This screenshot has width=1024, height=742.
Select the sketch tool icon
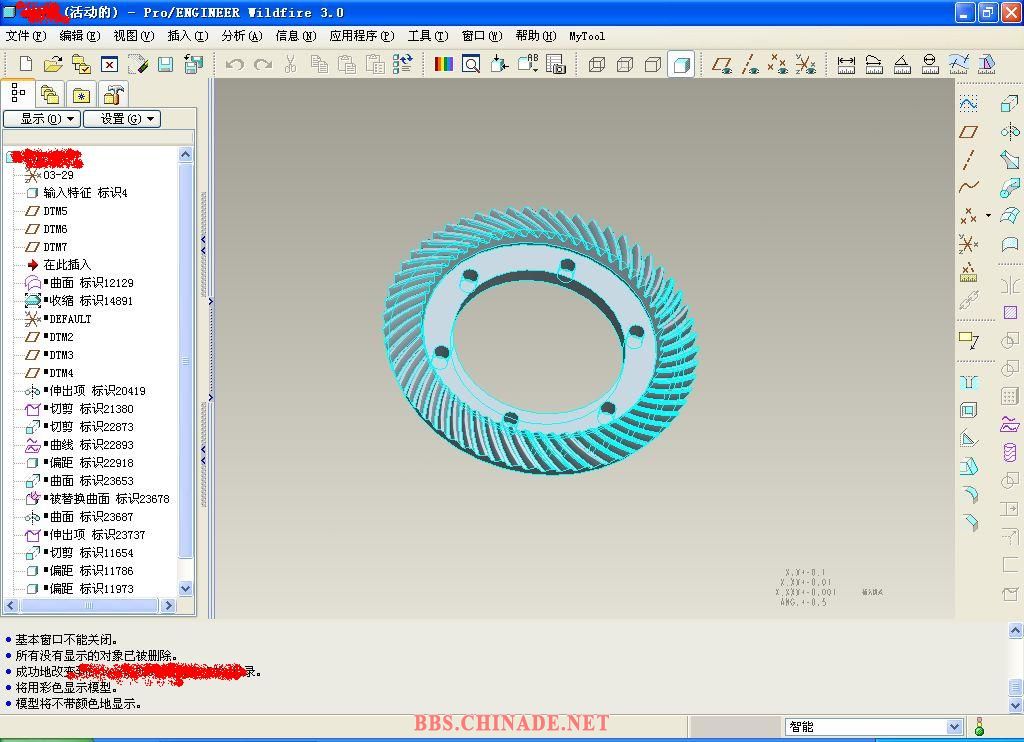pos(968,103)
